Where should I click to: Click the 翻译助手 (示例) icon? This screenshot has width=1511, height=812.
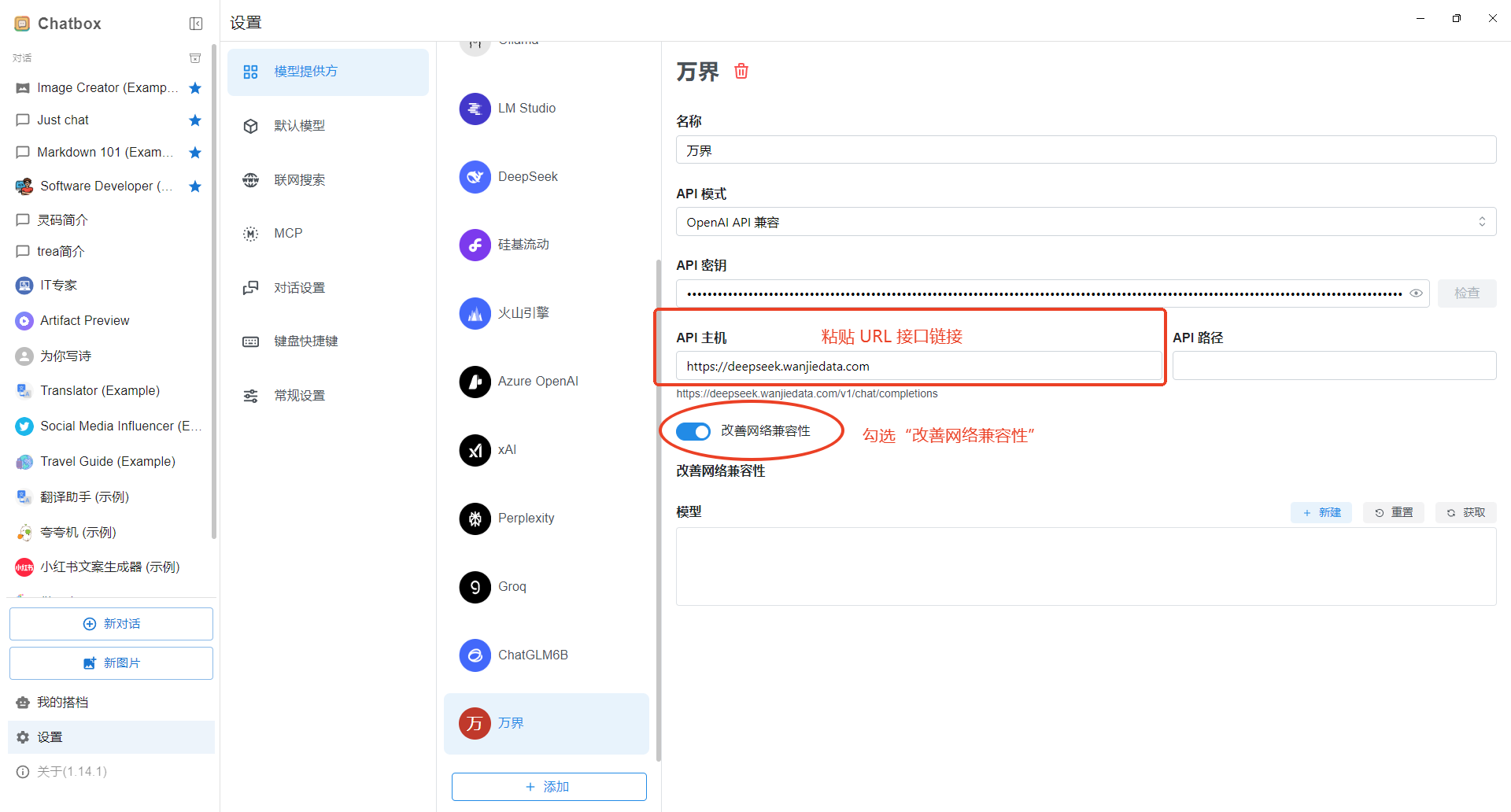tap(24, 496)
